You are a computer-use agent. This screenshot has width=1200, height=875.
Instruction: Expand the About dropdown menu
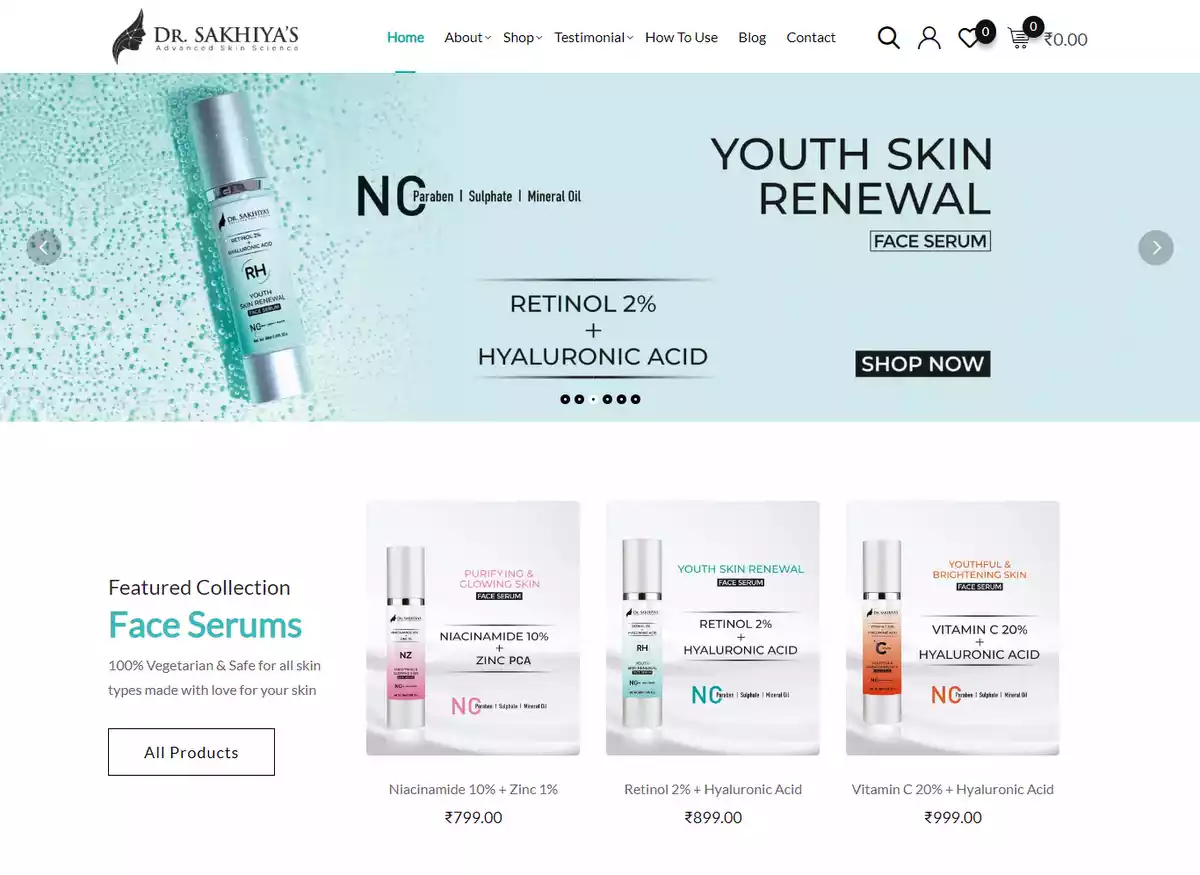(467, 37)
